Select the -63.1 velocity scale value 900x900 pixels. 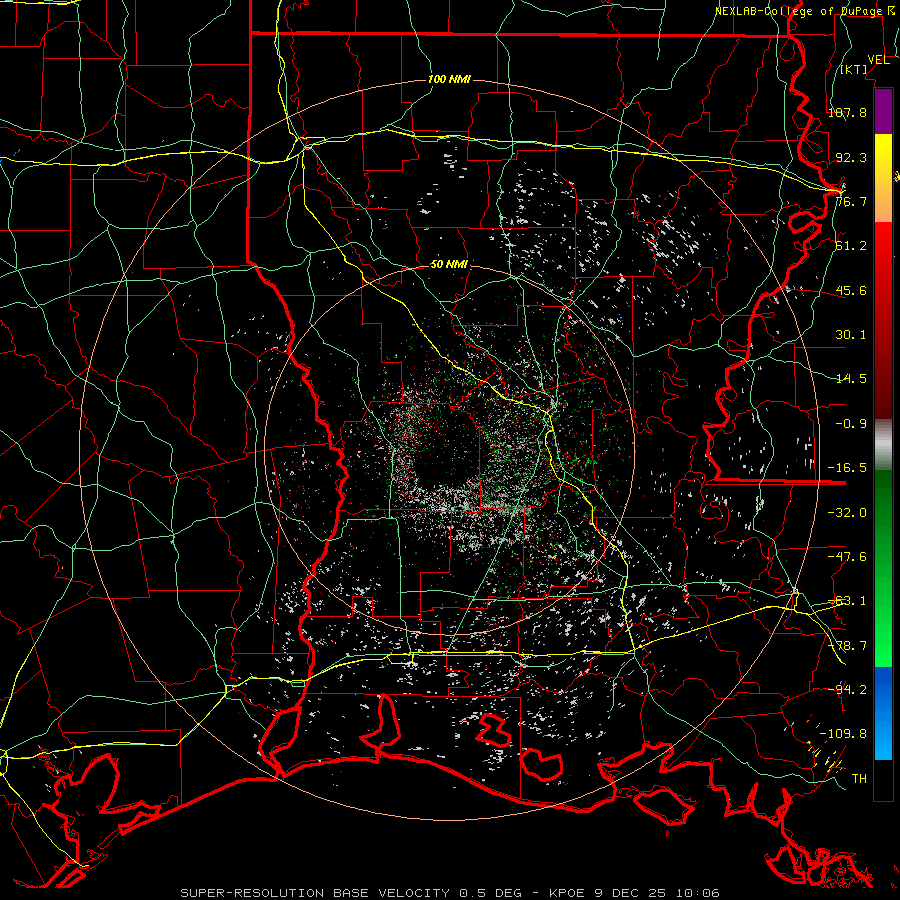click(x=847, y=601)
